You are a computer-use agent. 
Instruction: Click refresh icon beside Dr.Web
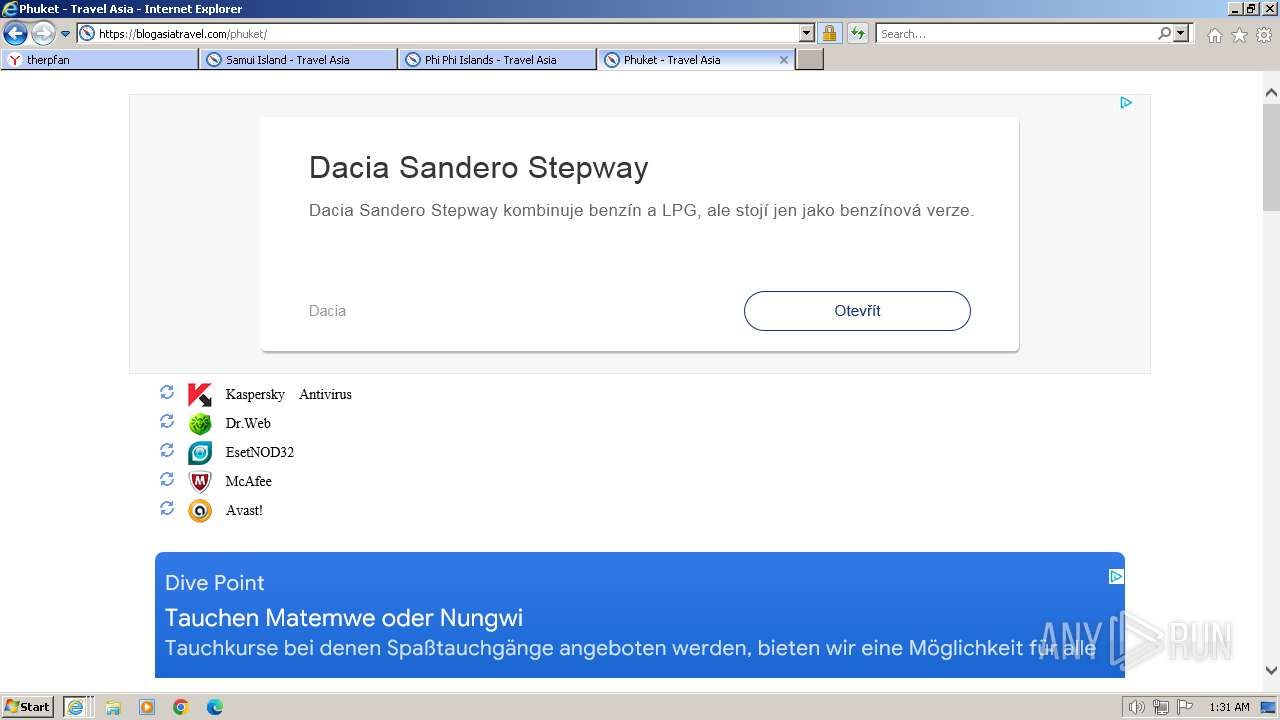click(x=167, y=421)
